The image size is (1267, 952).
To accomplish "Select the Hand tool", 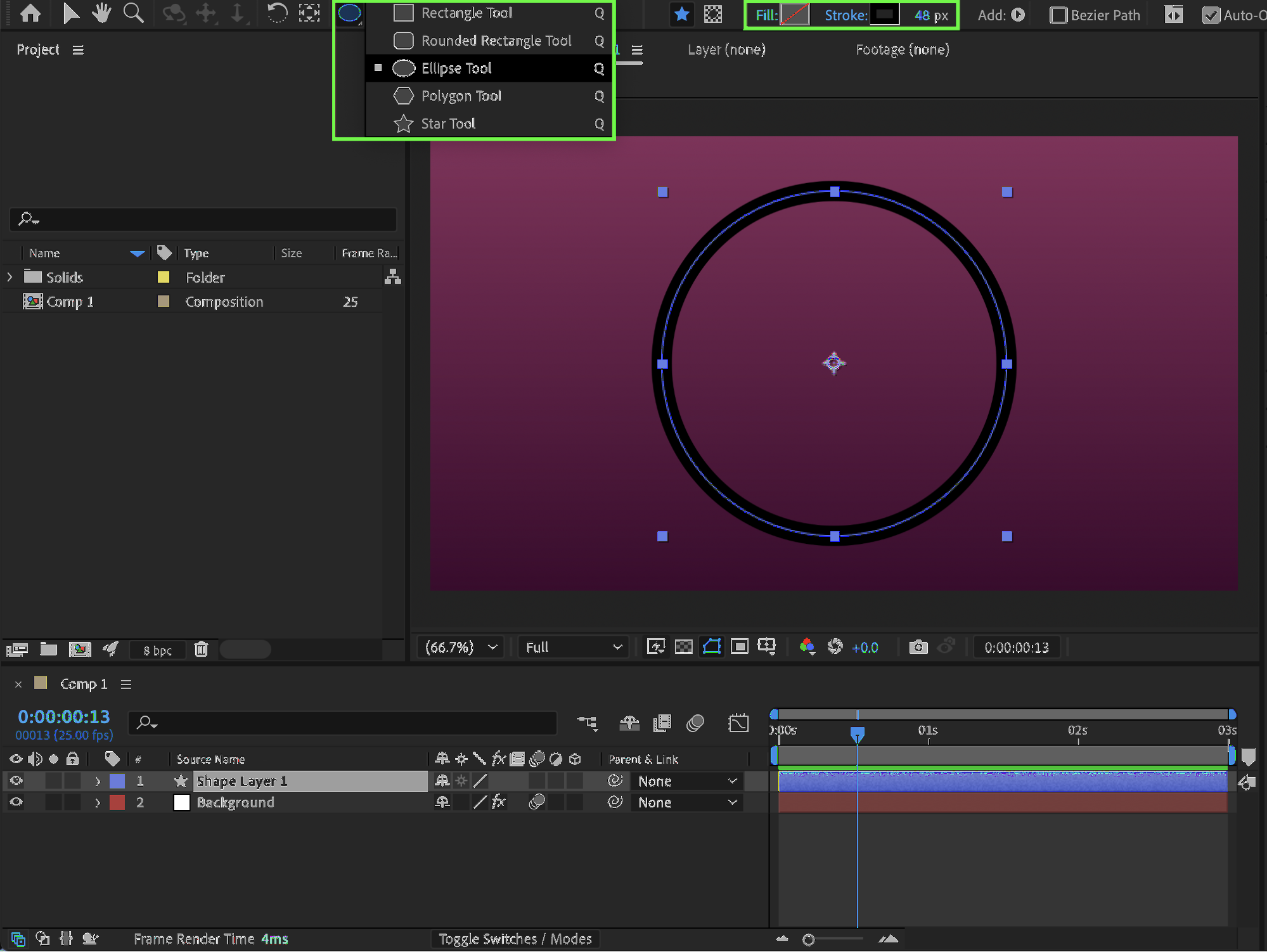I will tap(101, 13).
